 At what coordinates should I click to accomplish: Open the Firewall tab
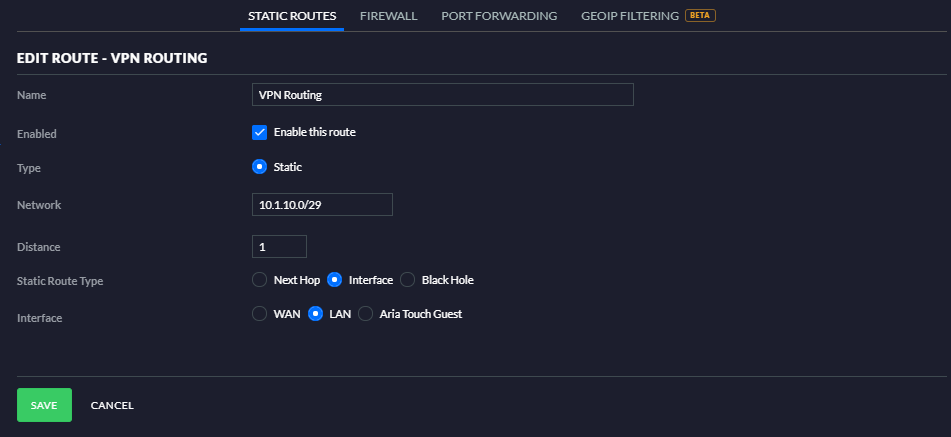coord(389,16)
